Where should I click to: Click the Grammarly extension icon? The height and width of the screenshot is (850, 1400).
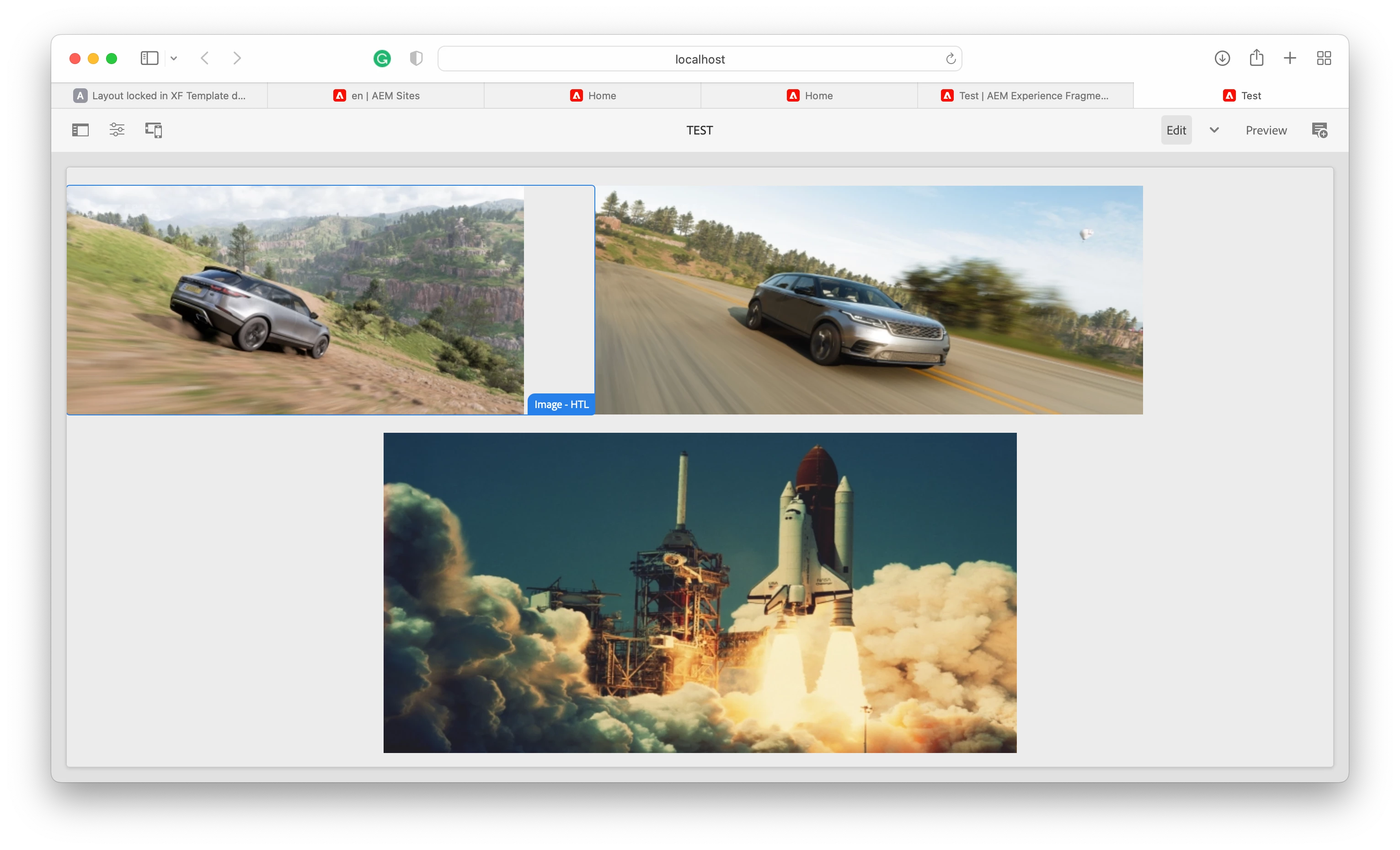click(x=382, y=59)
